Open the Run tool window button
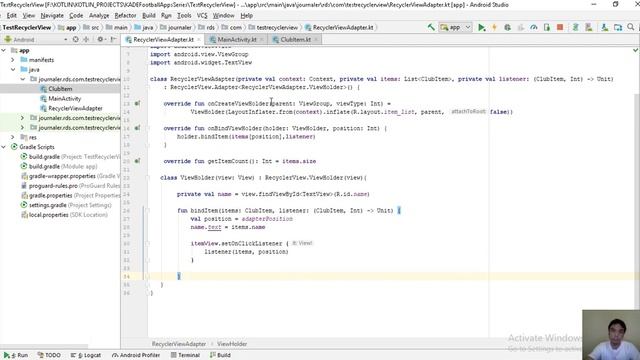 point(16,355)
